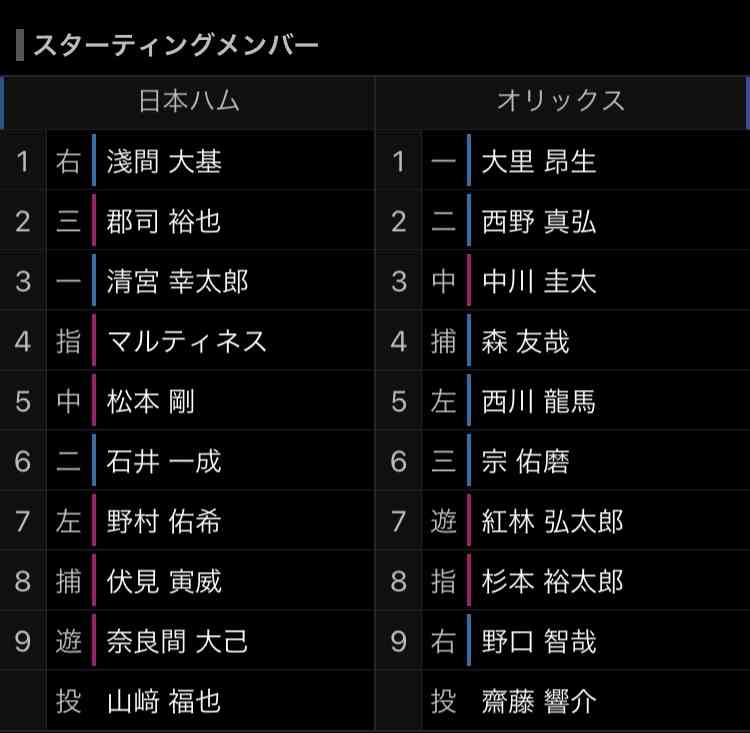
Task: Choose catcher 伏見 寅威
Action: coord(164,581)
